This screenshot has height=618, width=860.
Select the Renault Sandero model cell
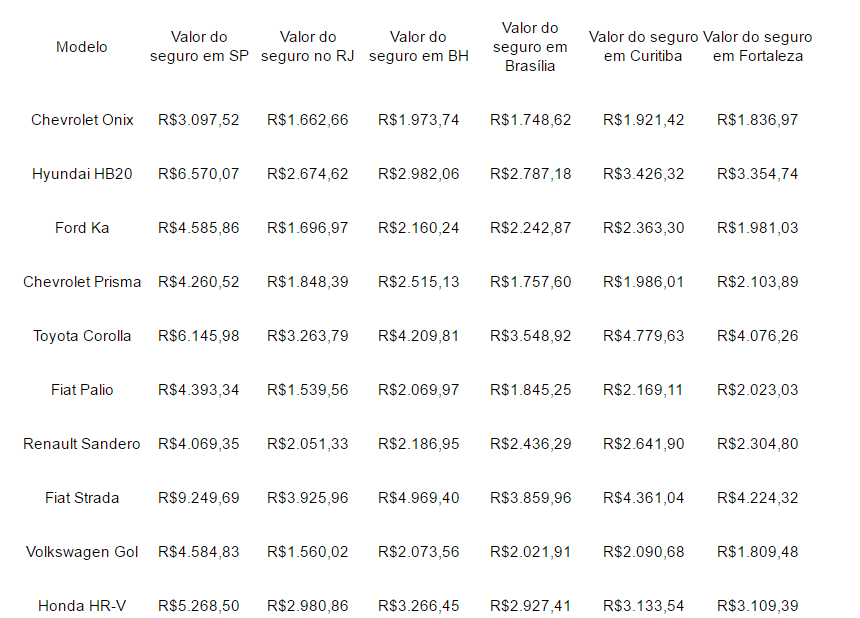tap(82, 444)
